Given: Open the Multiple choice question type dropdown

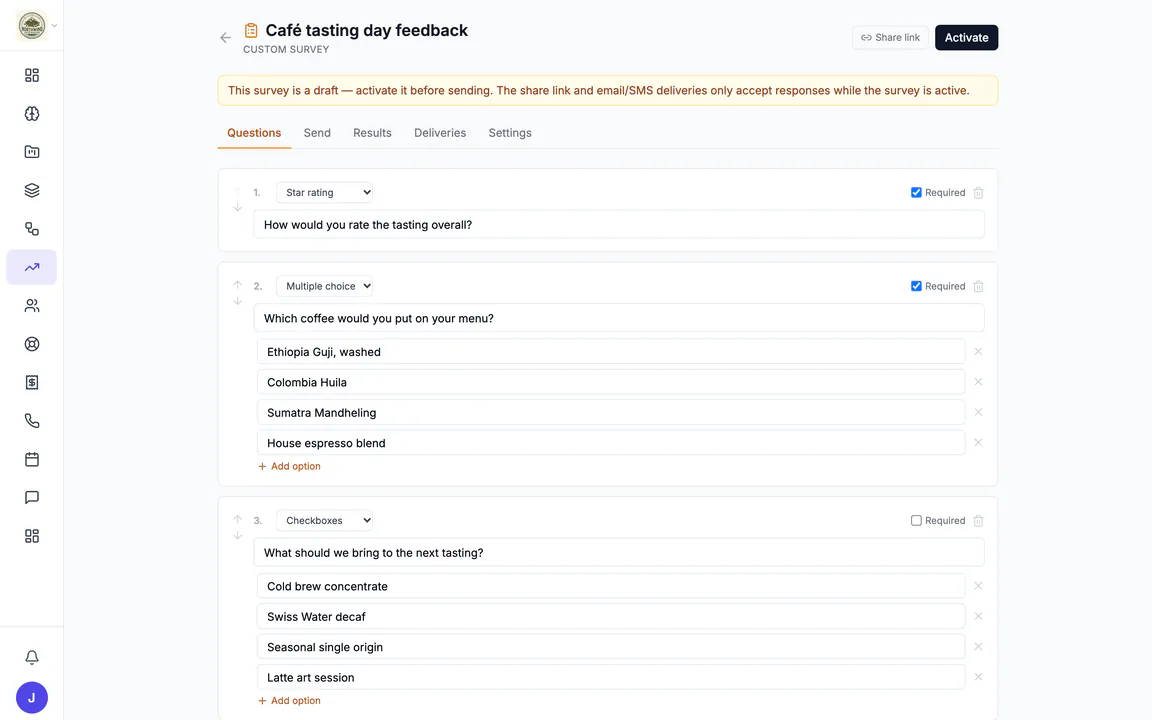Looking at the screenshot, I should pyautogui.click(x=324, y=287).
